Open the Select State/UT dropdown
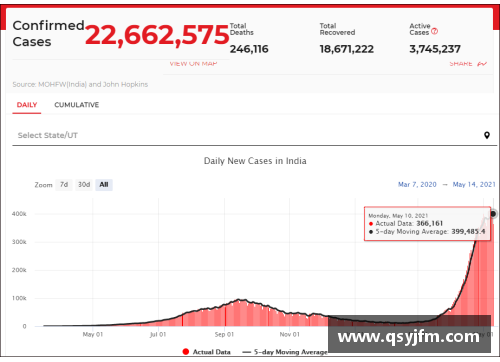The image size is (500, 362). point(254,135)
